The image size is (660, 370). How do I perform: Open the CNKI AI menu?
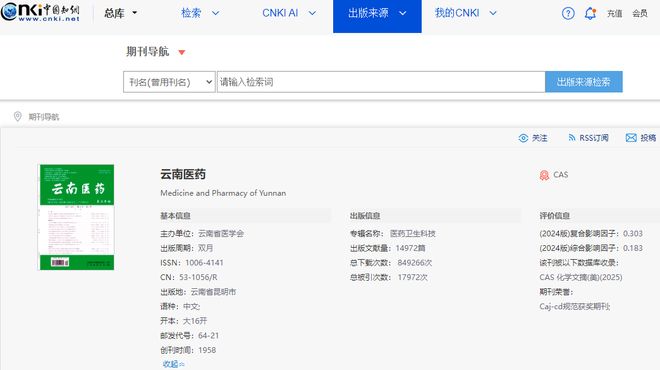coord(280,13)
